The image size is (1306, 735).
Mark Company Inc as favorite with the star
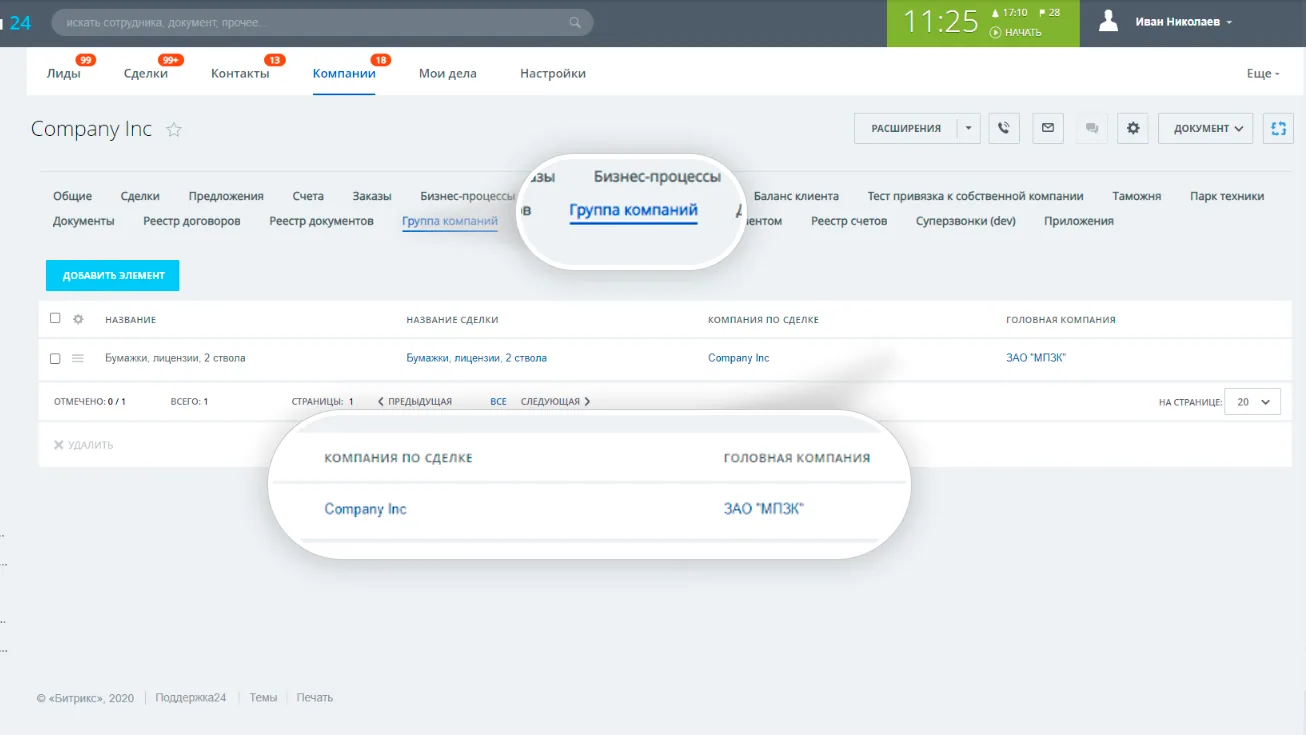(x=174, y=129)
